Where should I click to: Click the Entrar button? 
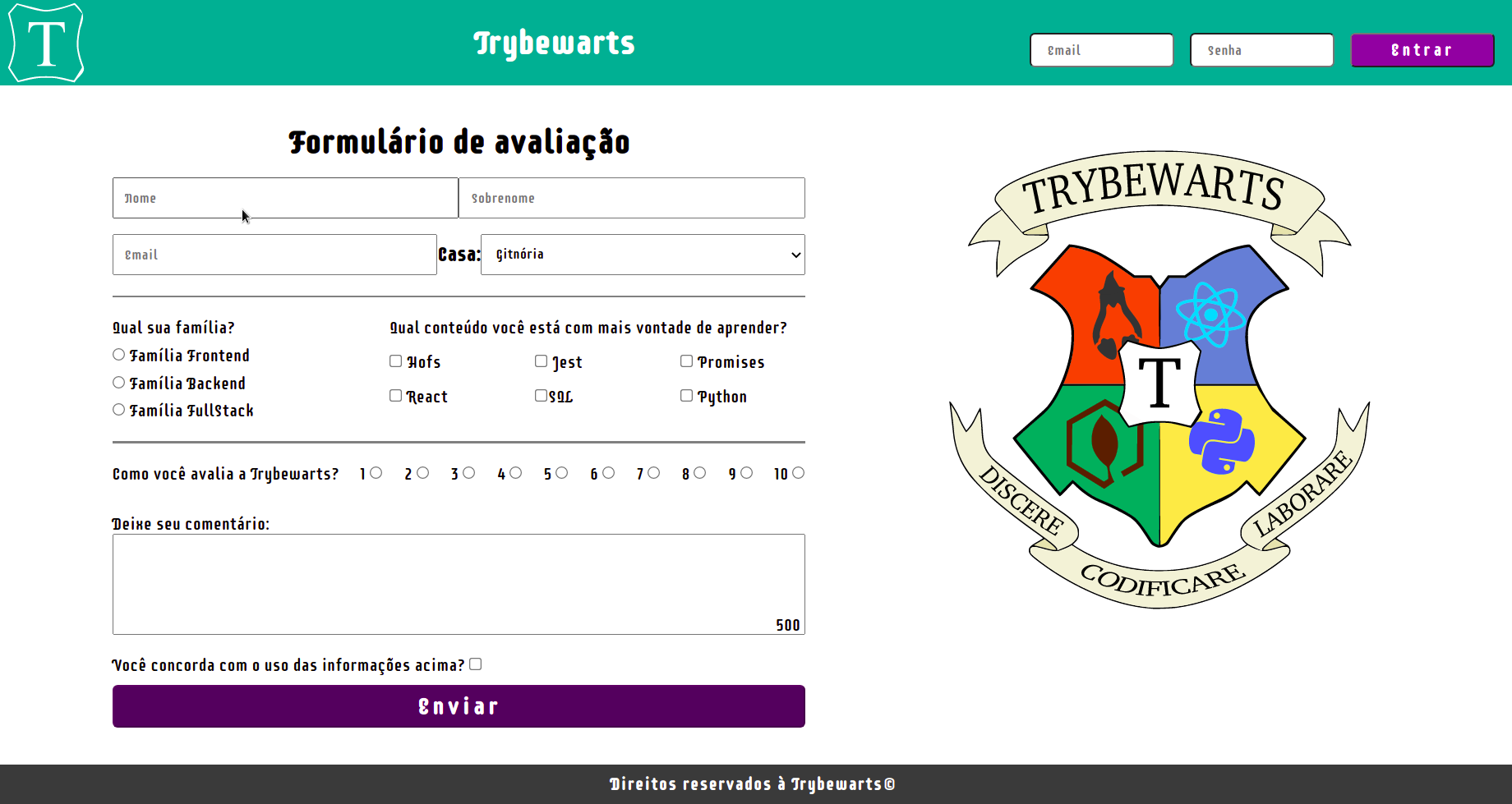click(x=1422, y=50)
